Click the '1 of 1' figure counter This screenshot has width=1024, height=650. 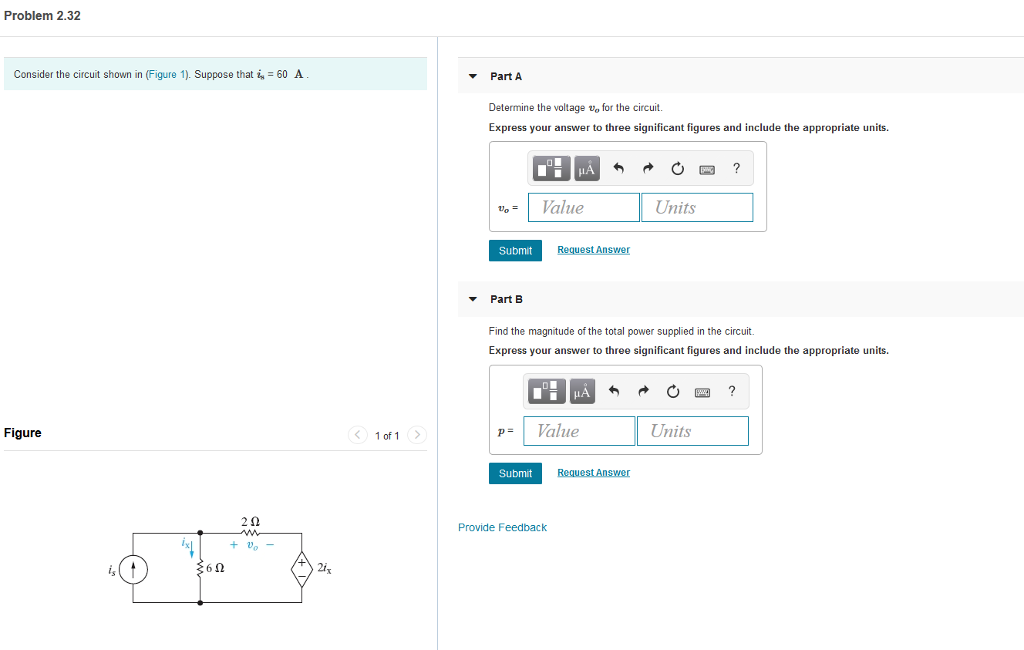[x=387, y=436]
